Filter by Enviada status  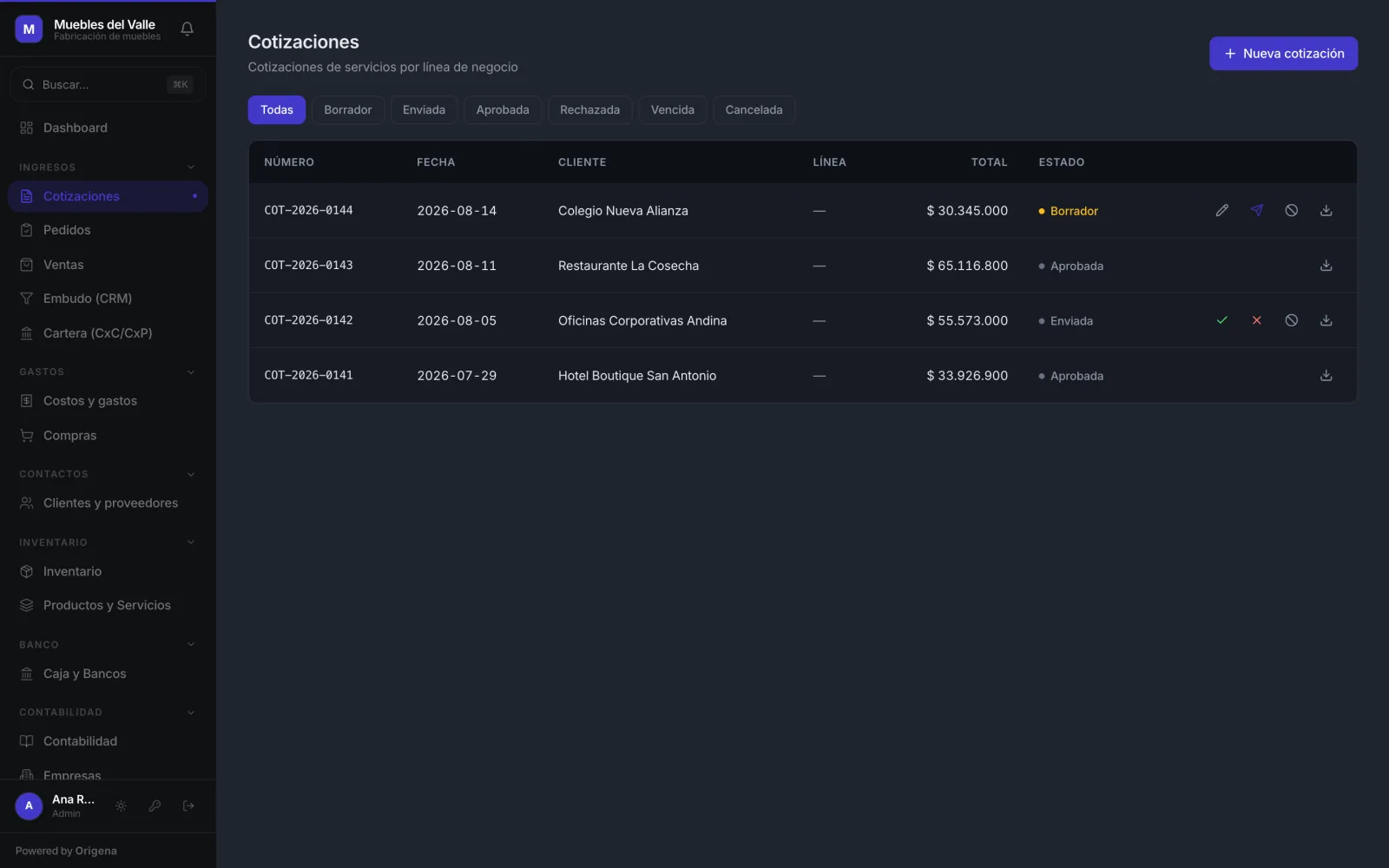424,109
